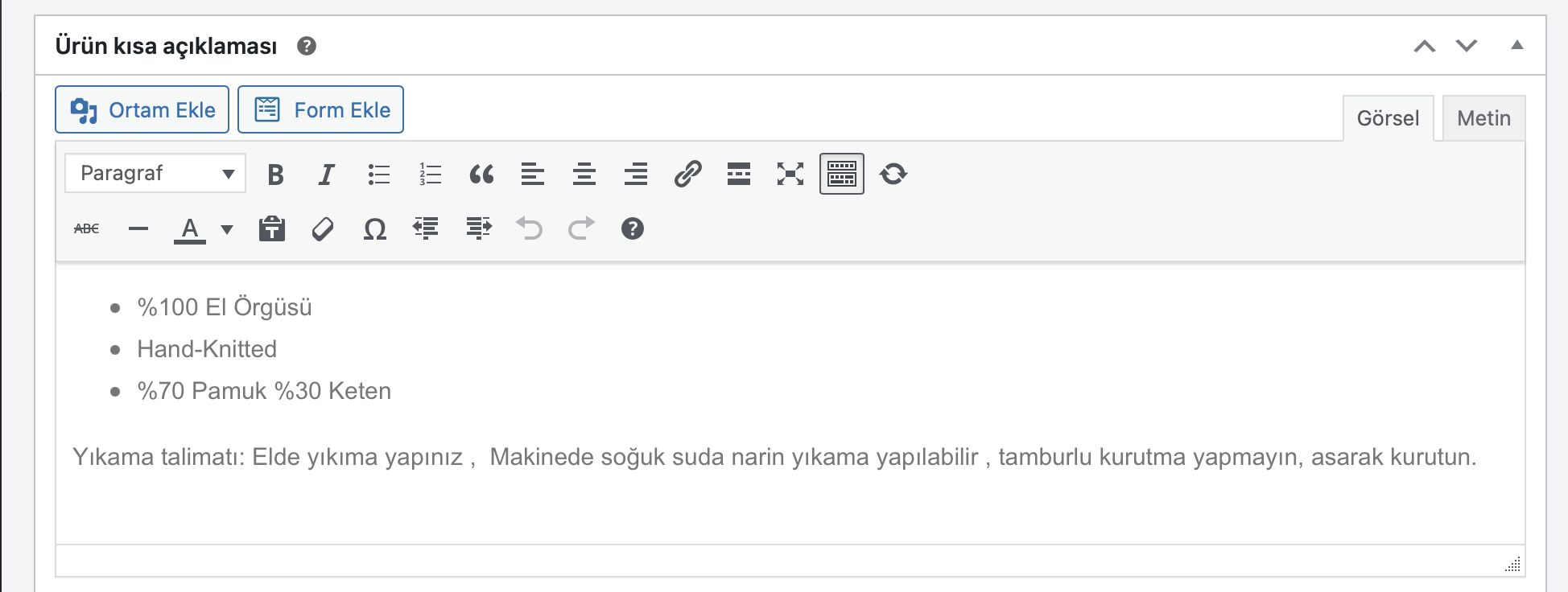Viewport: 1568px width, 592px height.
Task: Toggle the toolbar kitchen sink button
Action: [x=842, y=174]
